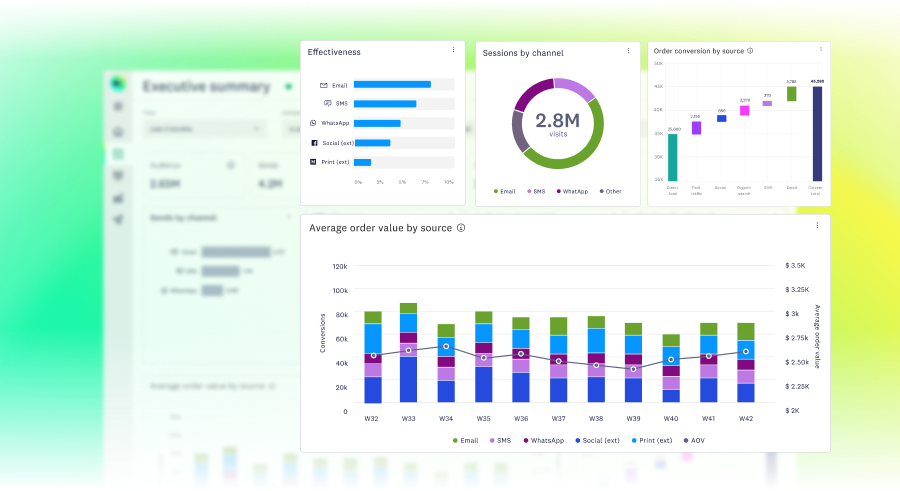Open Average order value card options menu
900x491 pixels.
tap(817, 226)
